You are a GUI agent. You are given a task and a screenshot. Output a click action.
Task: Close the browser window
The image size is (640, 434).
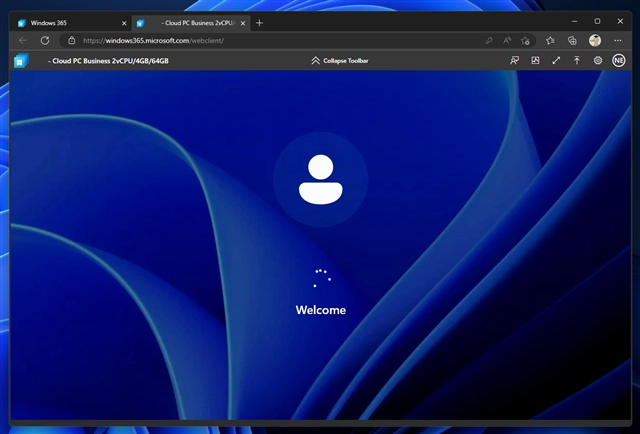[620, 21]
